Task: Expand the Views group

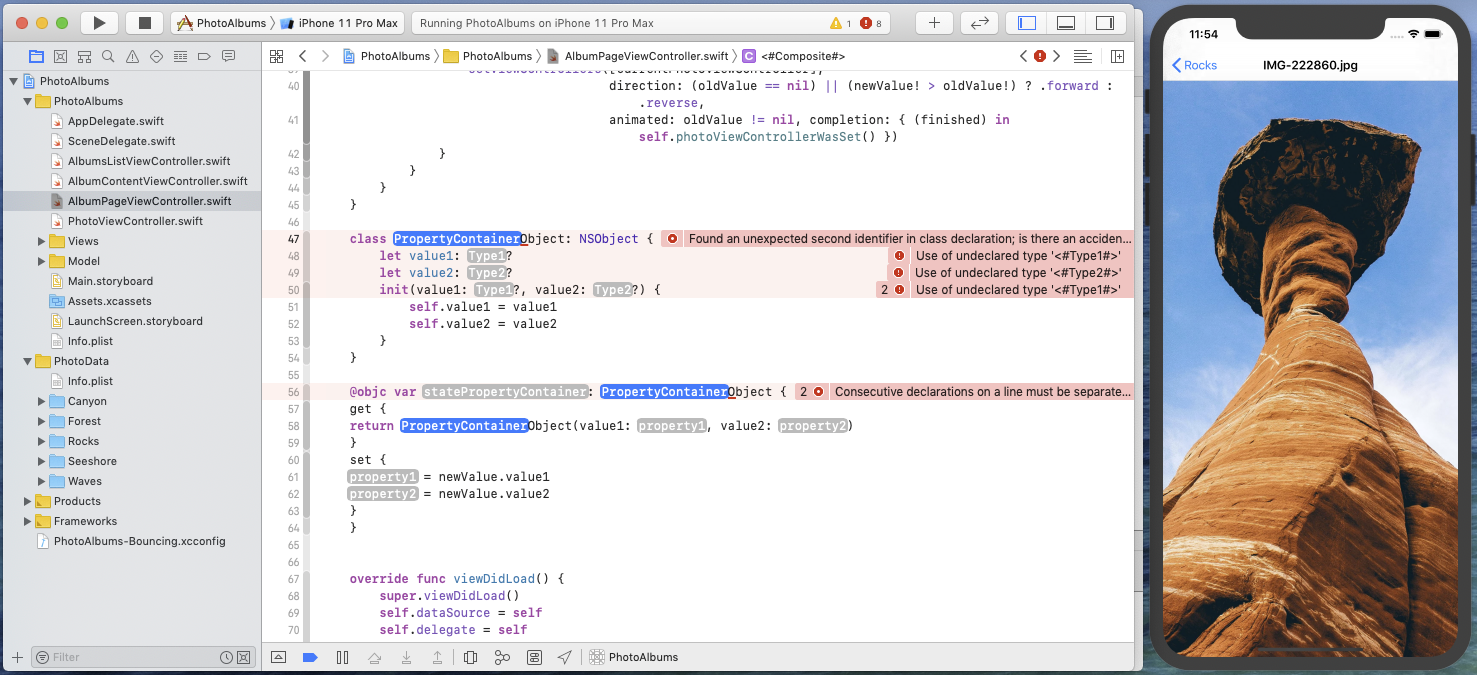Action: [x=41, y=241]
